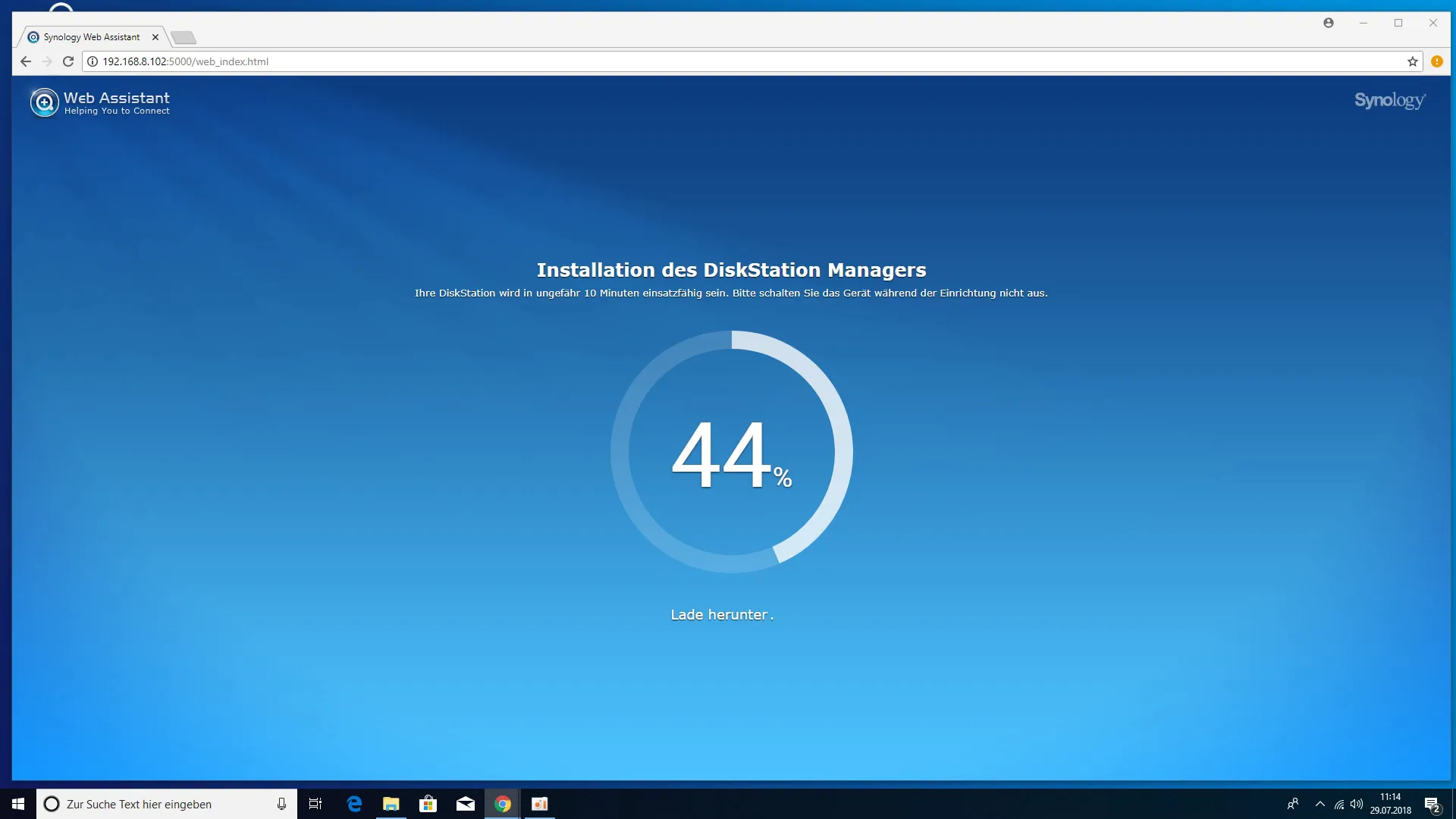The image size is (1456, 819).
Task: Open the People icon in system tray
Action: pyautogui.click(x=1293, y=804)
